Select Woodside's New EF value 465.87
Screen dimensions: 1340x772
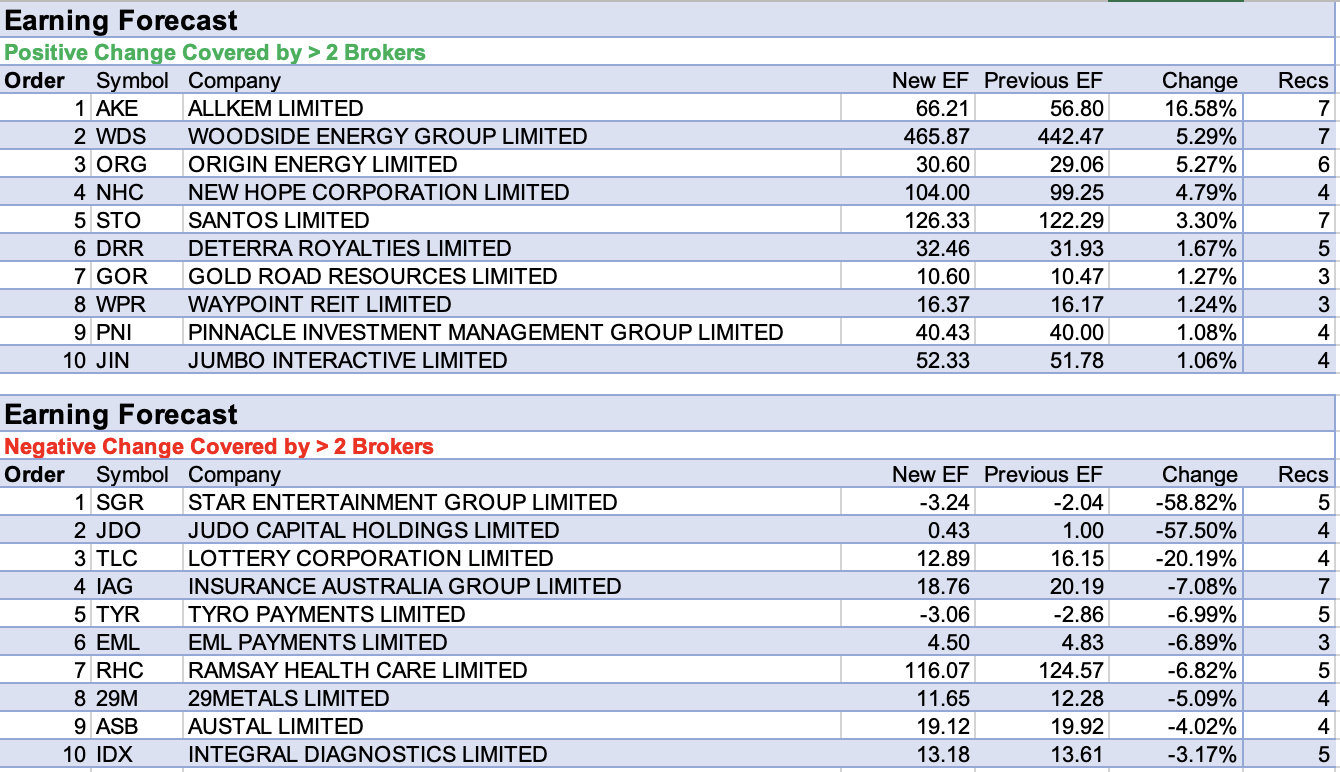tap(935, 136)
